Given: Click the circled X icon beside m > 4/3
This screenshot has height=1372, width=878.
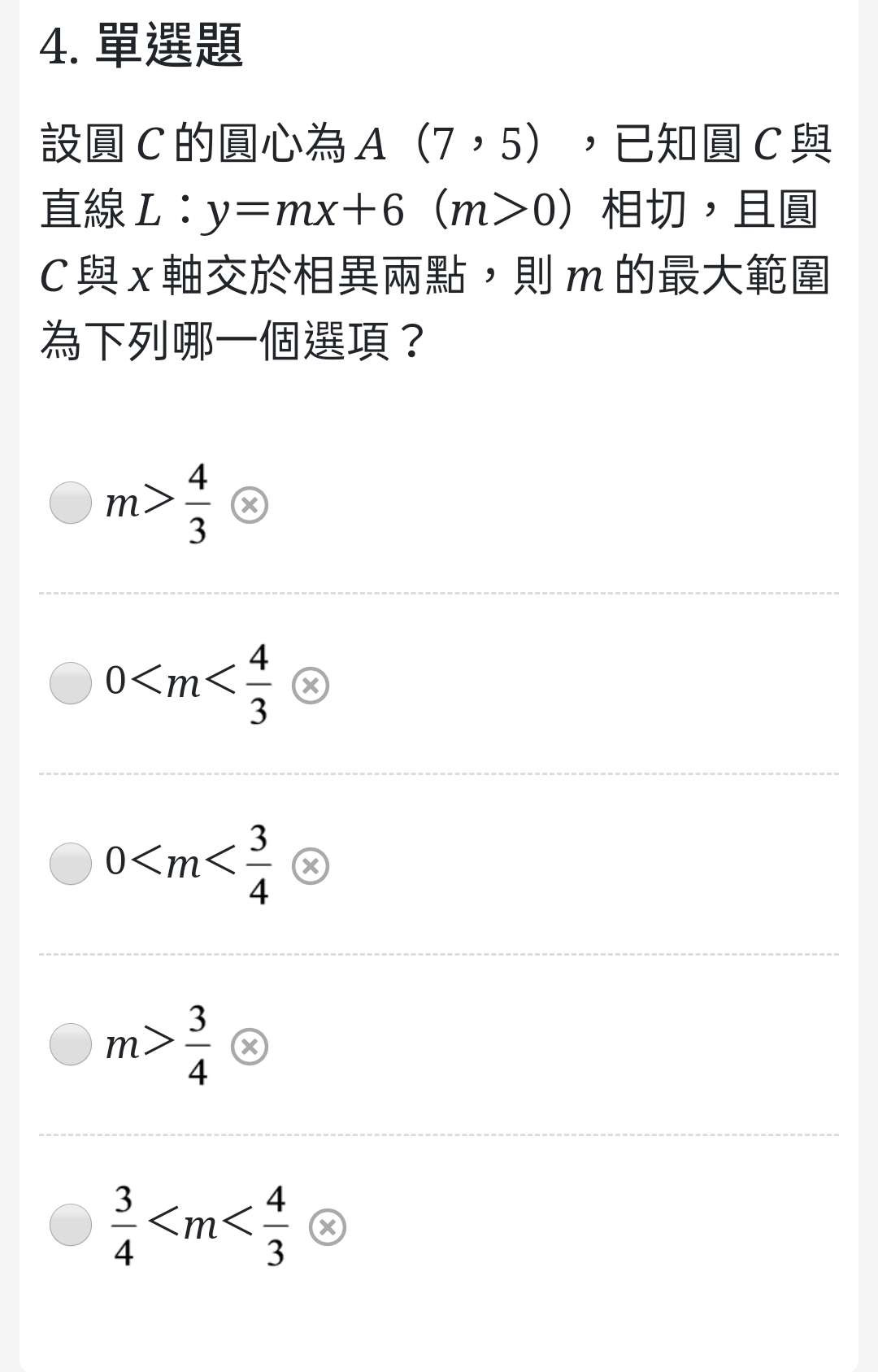Looking at the screenshot, I should click(250, 505).
